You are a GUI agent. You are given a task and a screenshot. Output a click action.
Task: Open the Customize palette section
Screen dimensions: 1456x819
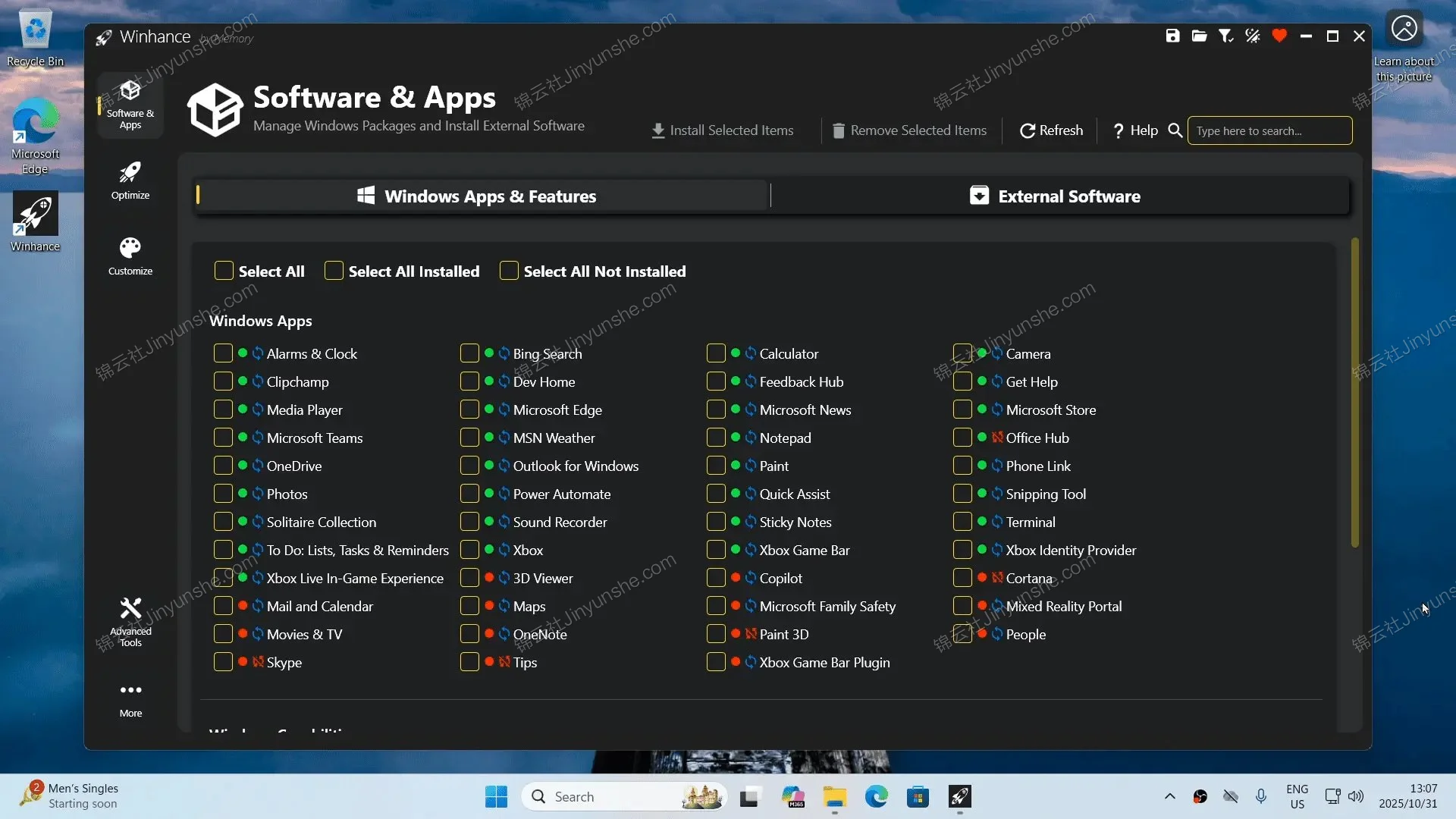pos(130,256)
